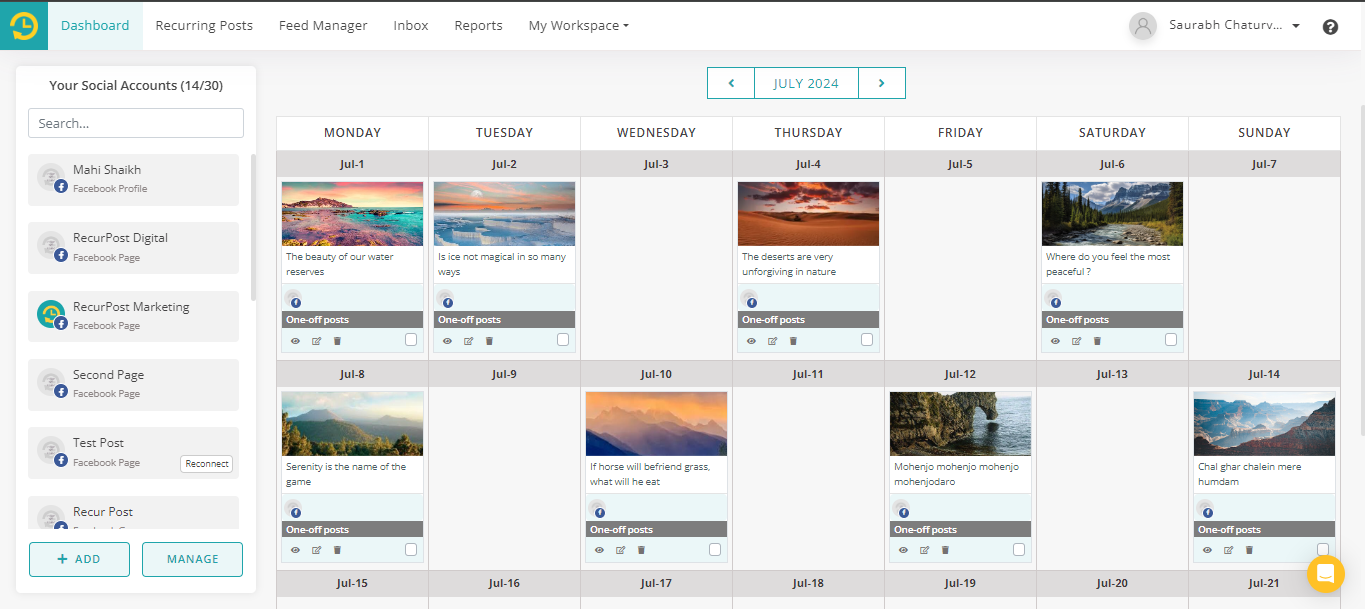Tick the checkbox on the Jul-2 post
The image size is (1365, 609).
(x=563, y=340)
